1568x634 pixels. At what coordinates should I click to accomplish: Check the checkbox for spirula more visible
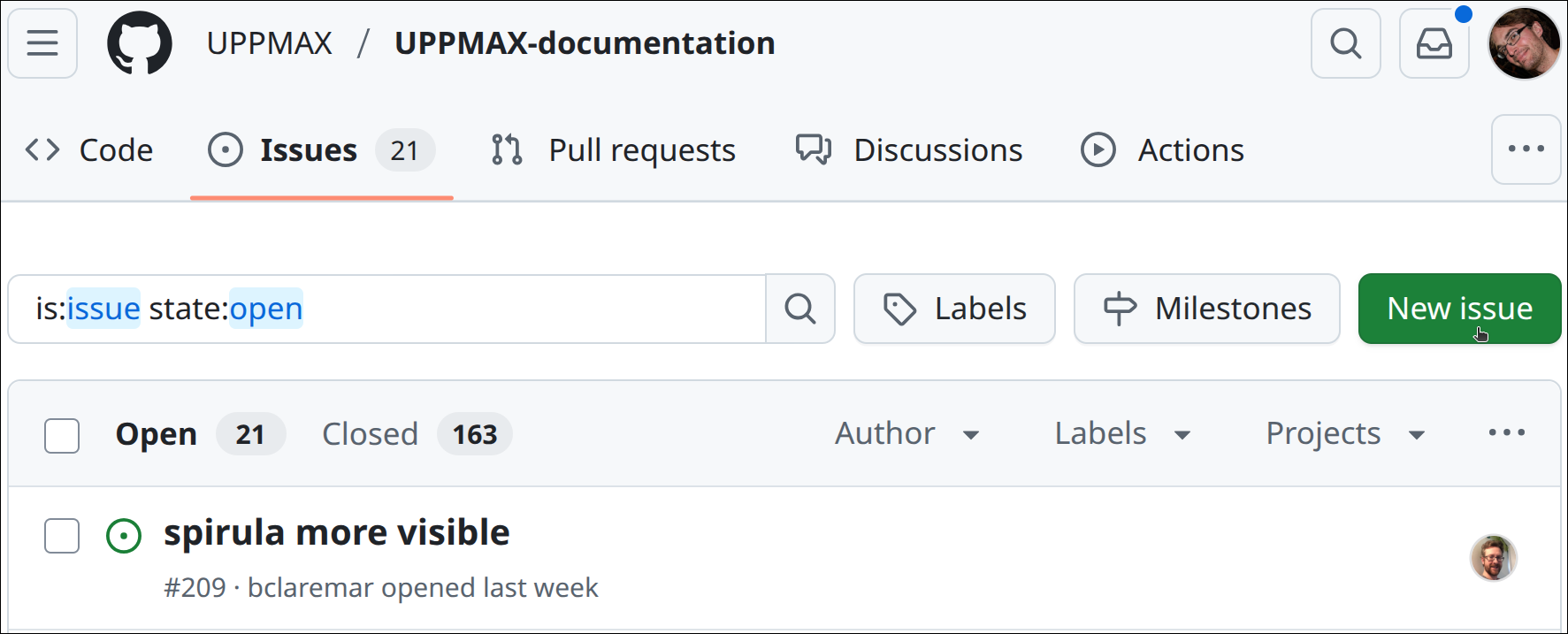click(x=61, y=536)
